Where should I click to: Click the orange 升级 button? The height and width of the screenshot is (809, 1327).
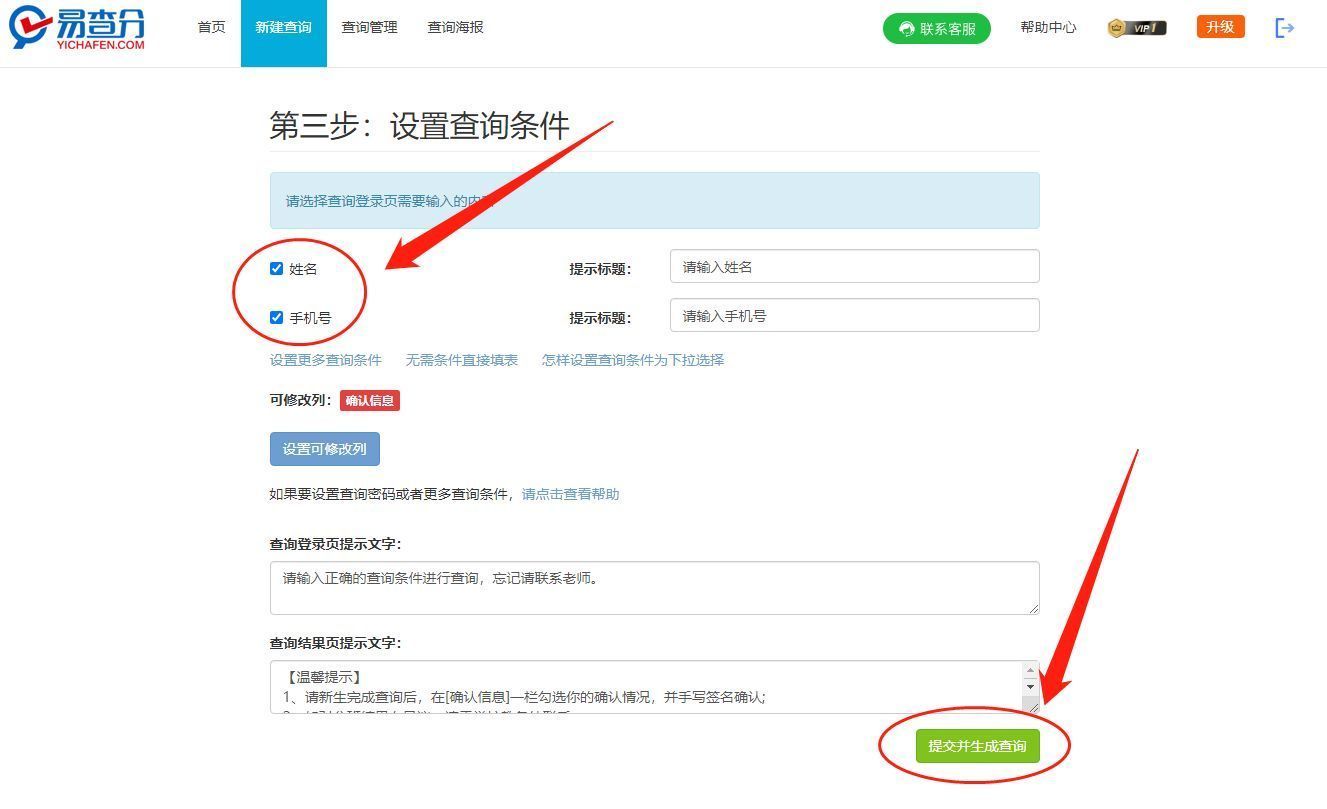[1220, 27]
